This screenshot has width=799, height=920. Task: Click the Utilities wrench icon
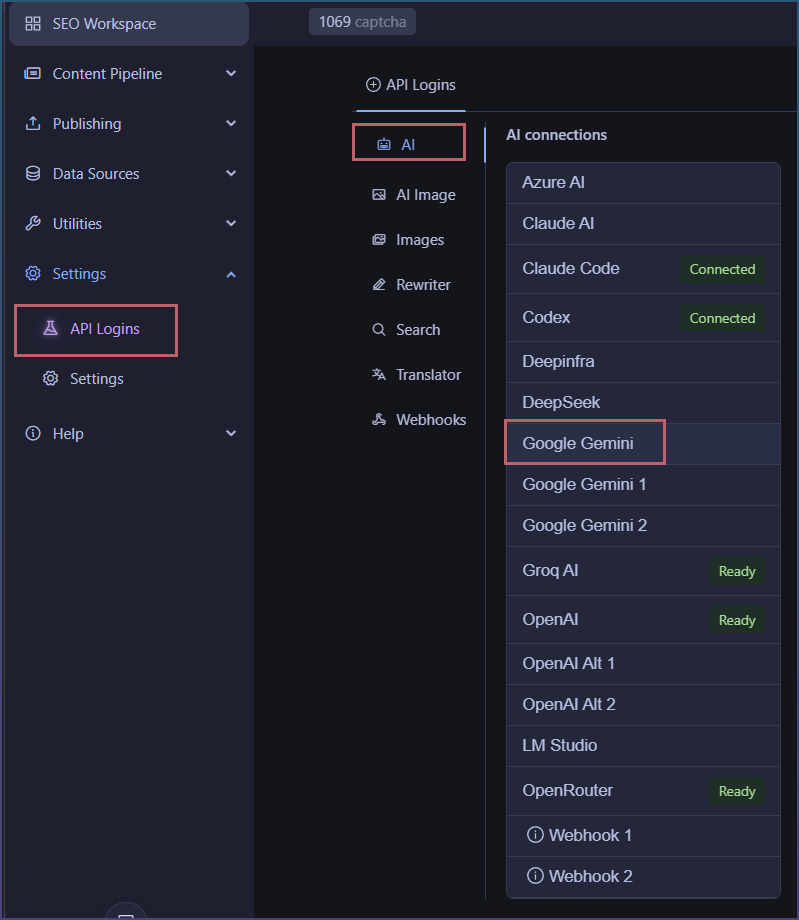tap(33, 223)
